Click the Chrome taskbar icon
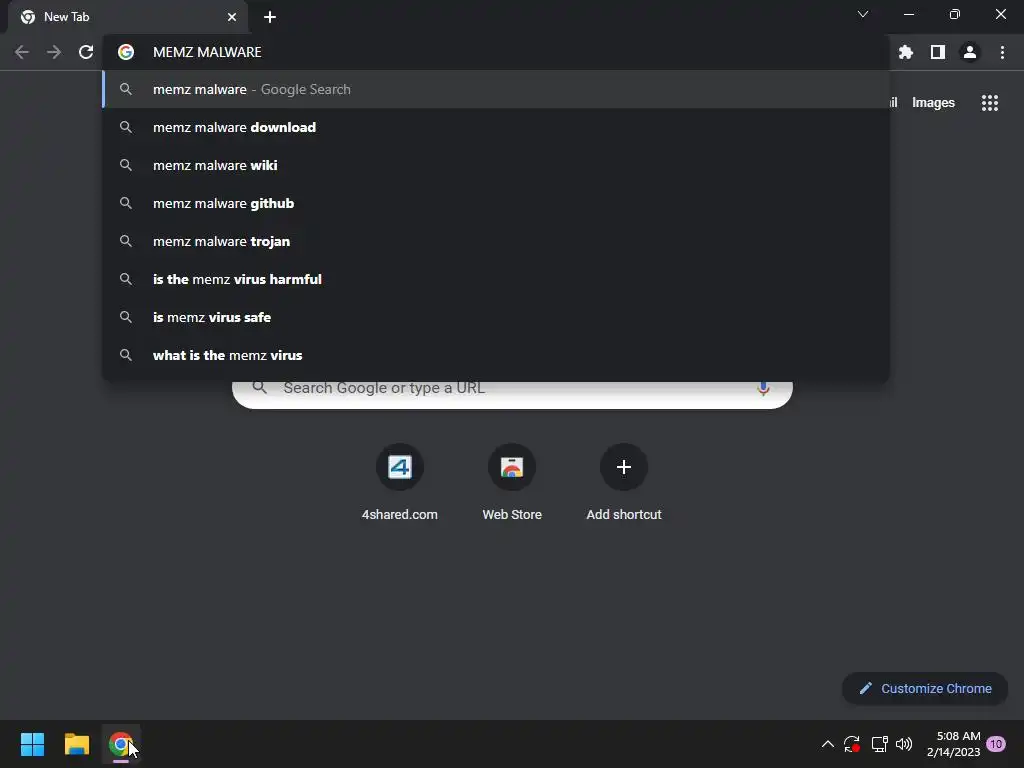The image size is (1024, 768). point(121,744)
